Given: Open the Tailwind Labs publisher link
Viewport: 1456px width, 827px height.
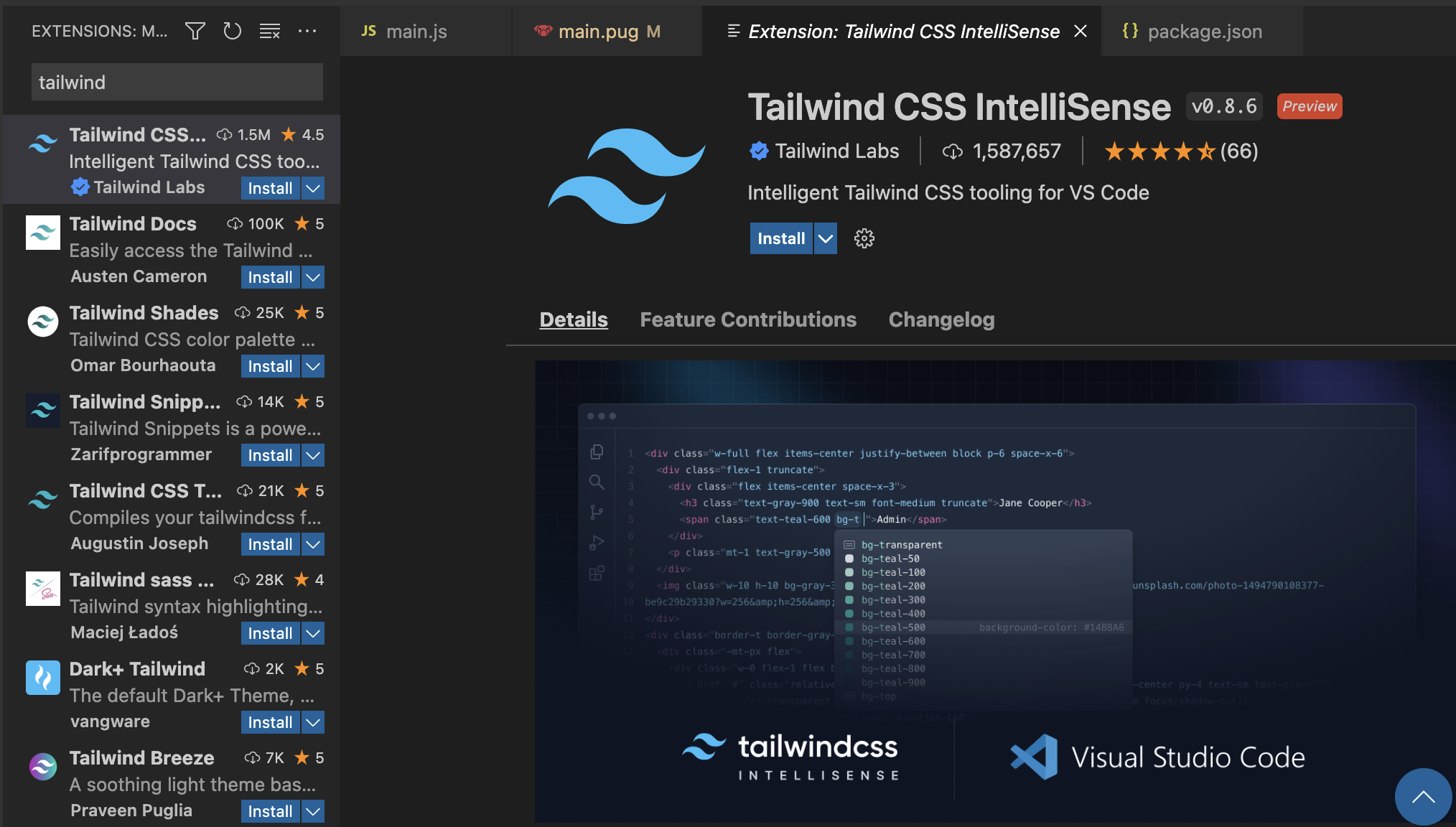Looking at the screenshot, I should click(x=836, y=151).
